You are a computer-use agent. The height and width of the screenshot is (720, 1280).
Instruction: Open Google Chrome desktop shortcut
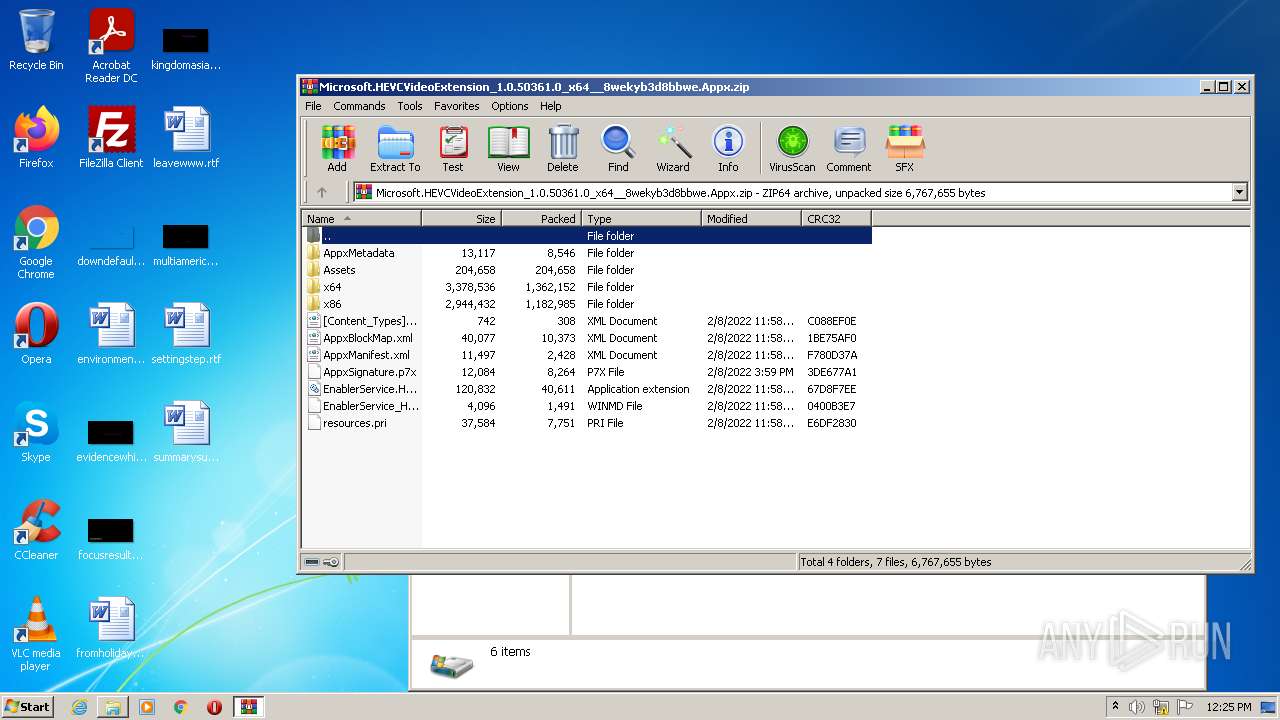coord(36,243)
